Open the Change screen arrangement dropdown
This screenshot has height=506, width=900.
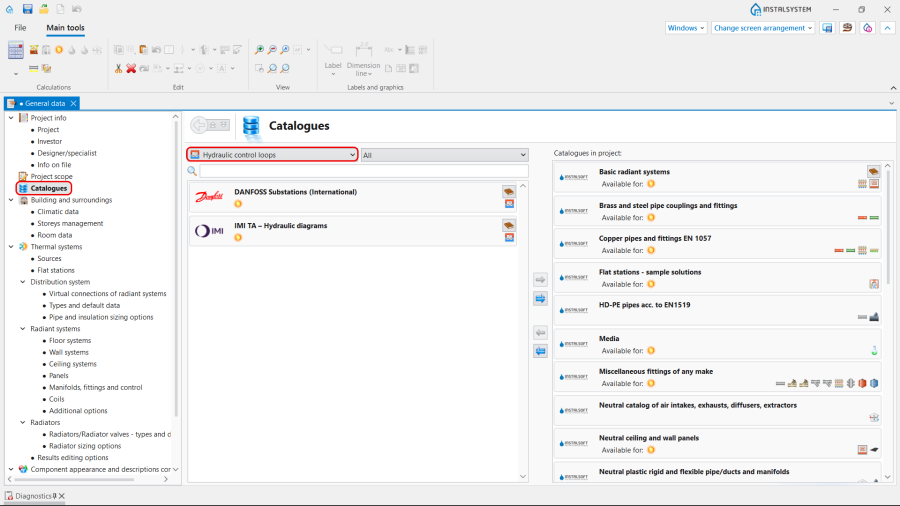763,28
